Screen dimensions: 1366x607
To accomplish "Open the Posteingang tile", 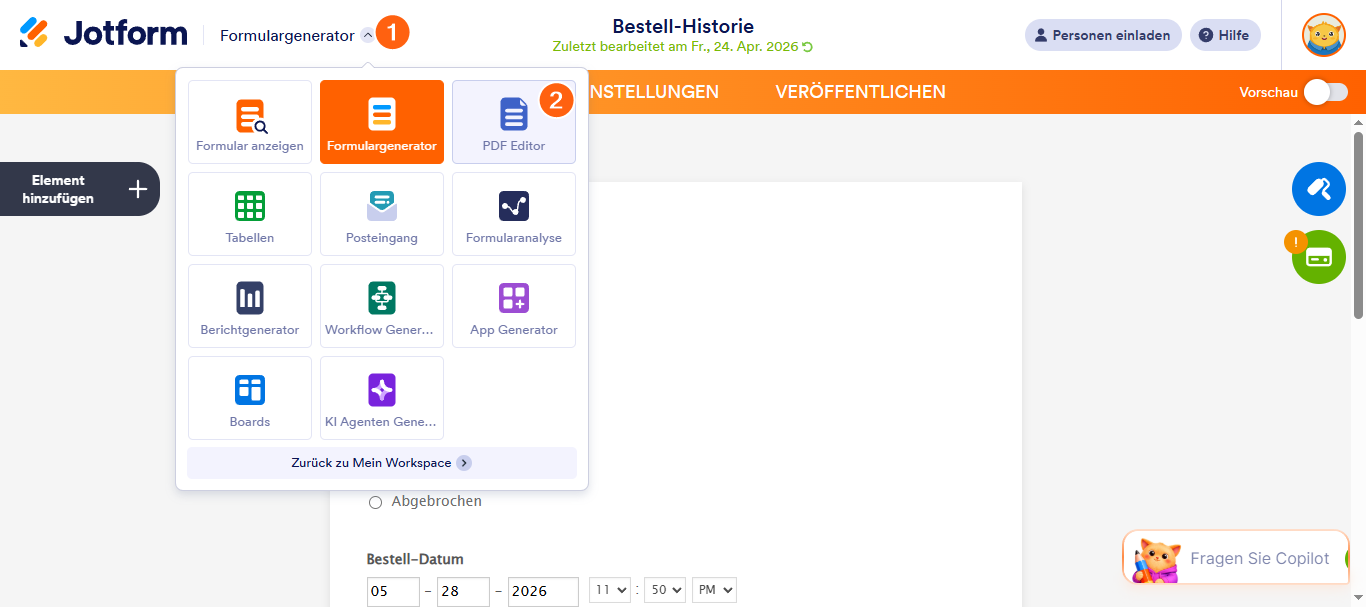I will click(382, 214).
